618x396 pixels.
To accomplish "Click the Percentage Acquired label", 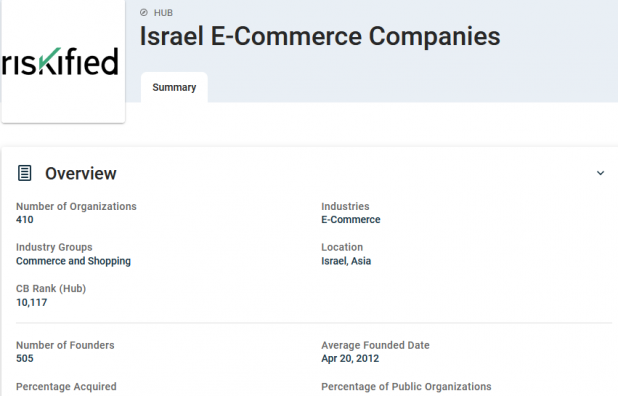I will click(66, 387).
